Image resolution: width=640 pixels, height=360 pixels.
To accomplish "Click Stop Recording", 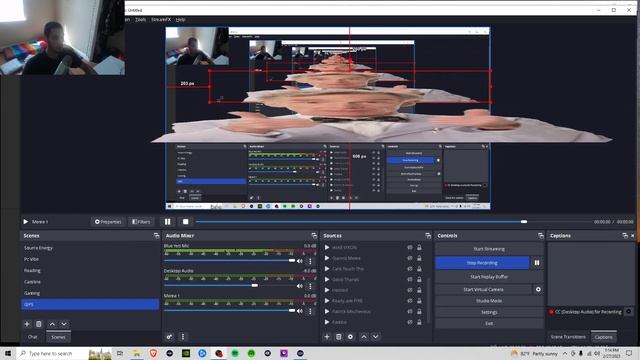I will pyautogui.click(x=482, y=263).
